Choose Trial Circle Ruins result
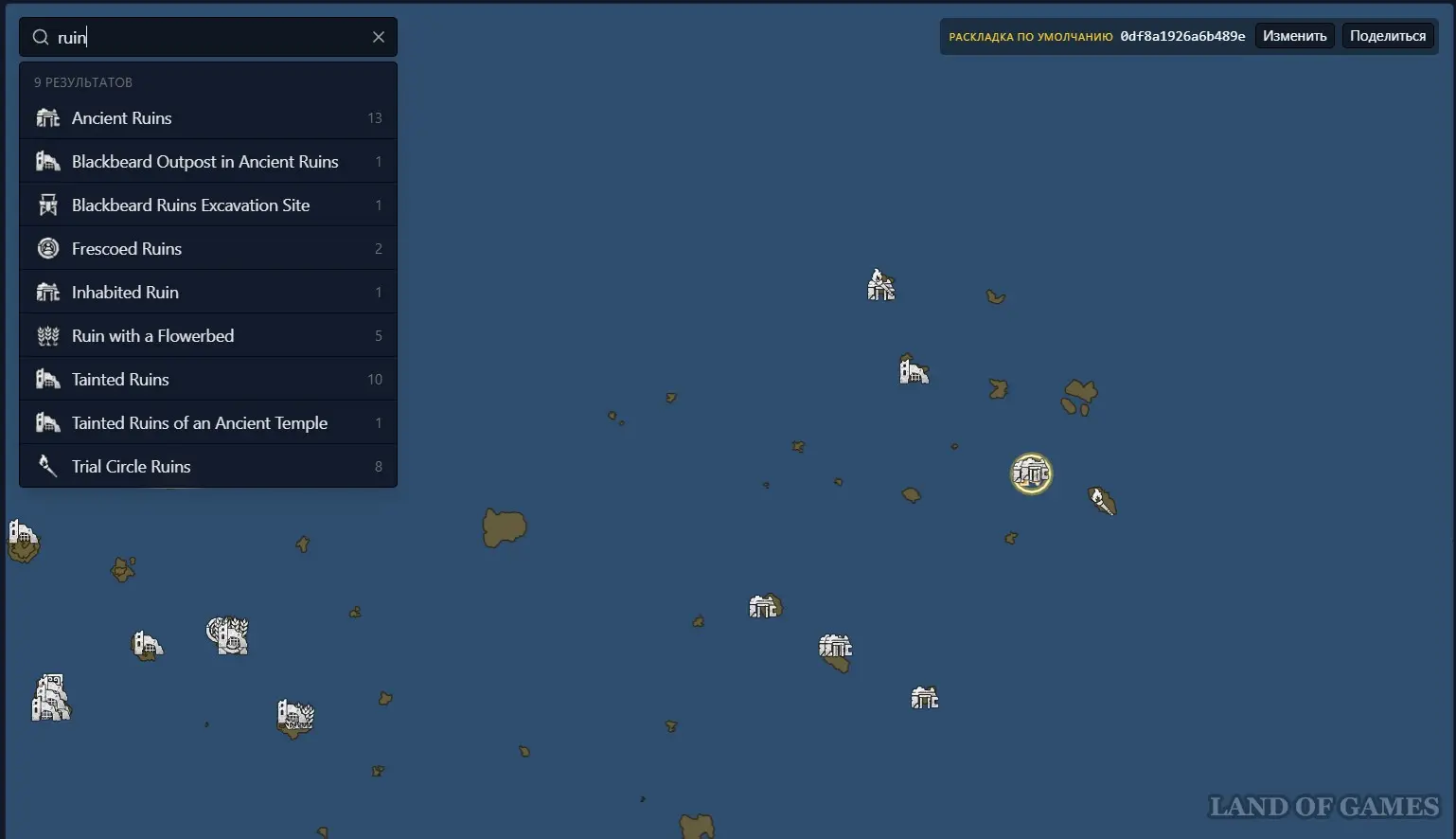The image size is (1456, 839). pos(207,467)
